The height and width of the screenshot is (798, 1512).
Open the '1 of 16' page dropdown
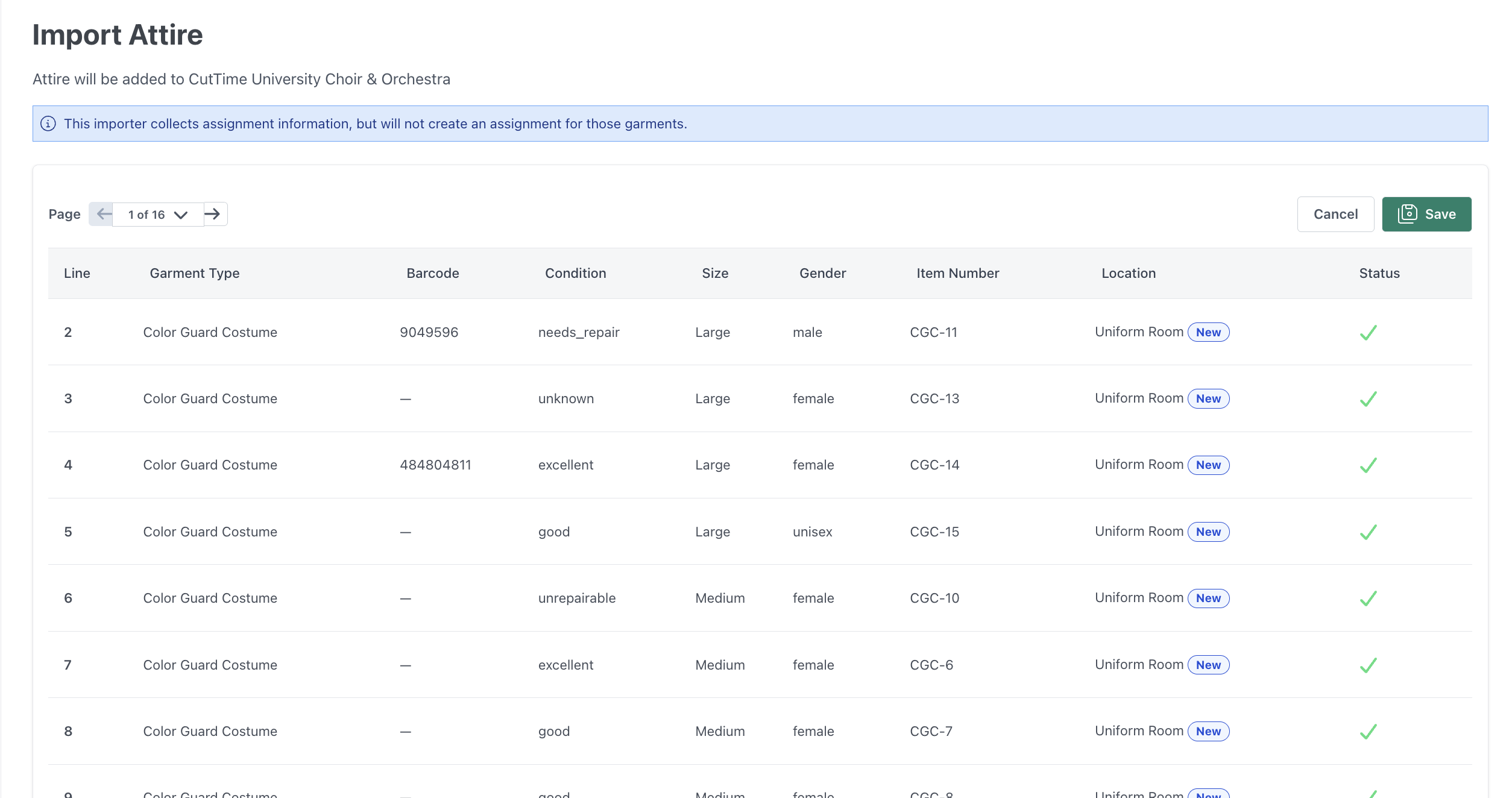point(157,215)
